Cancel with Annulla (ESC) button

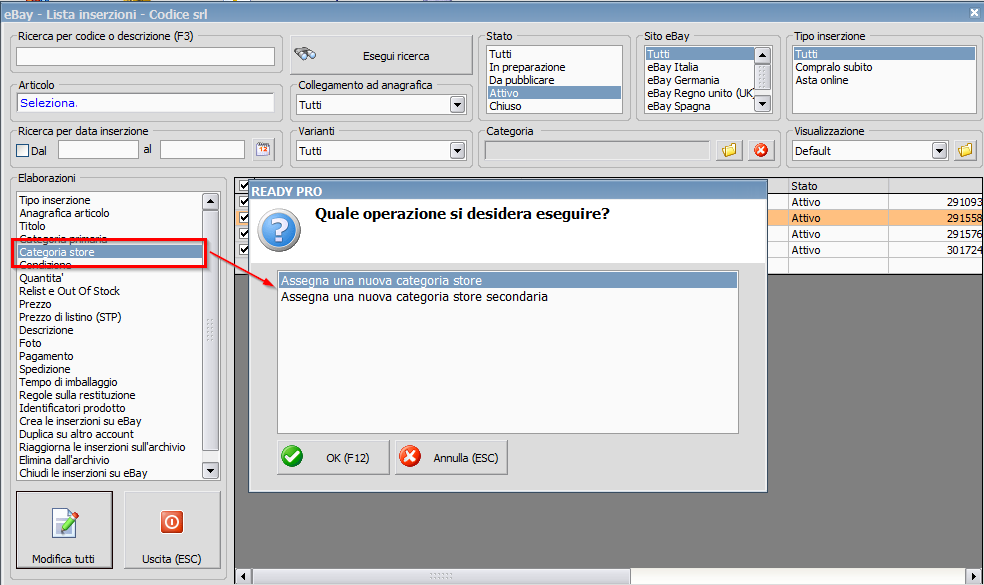pyautogui.click(x=451, y=457)
